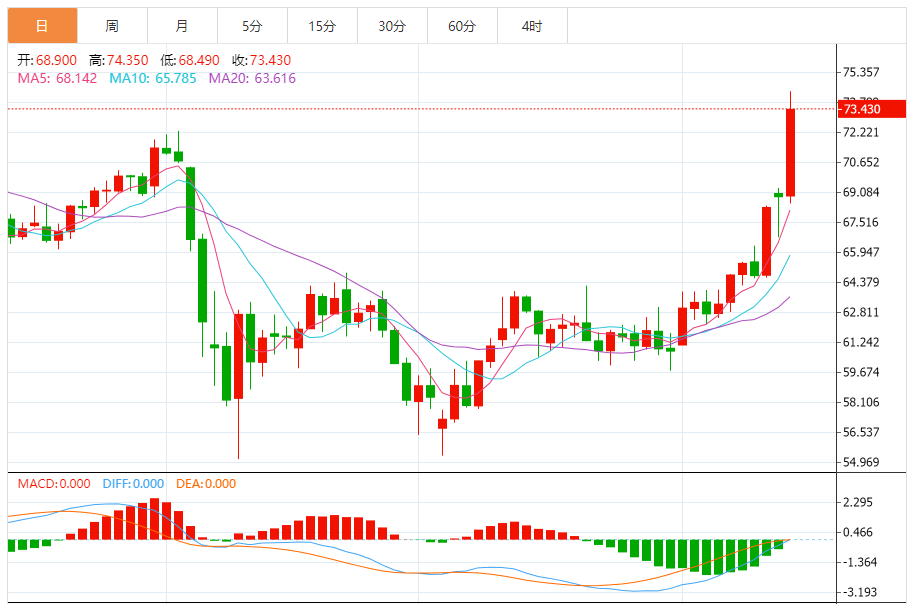Viewport: 914px width, 604px height.
Task: Click the low price text 低:68.490
Action: pos(190,60)
